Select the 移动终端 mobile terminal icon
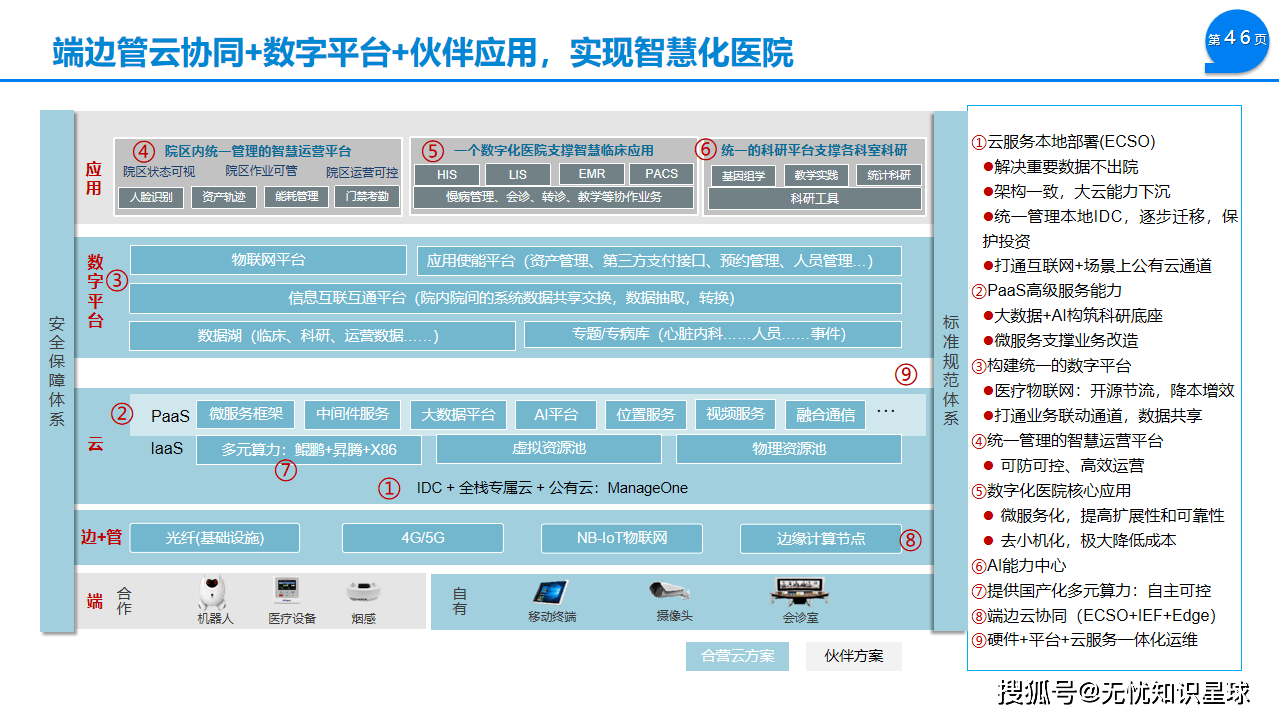The width and height of the screenshot is (1280, 720). pos(551,592)
